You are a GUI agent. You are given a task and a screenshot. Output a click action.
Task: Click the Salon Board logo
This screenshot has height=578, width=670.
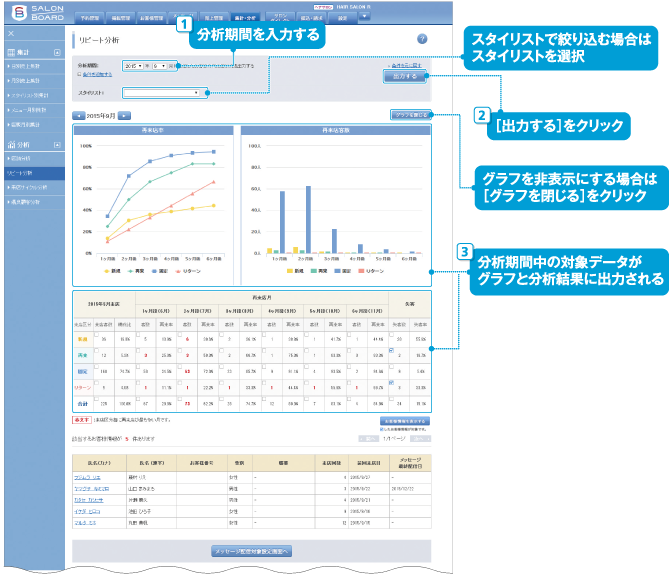37,13
